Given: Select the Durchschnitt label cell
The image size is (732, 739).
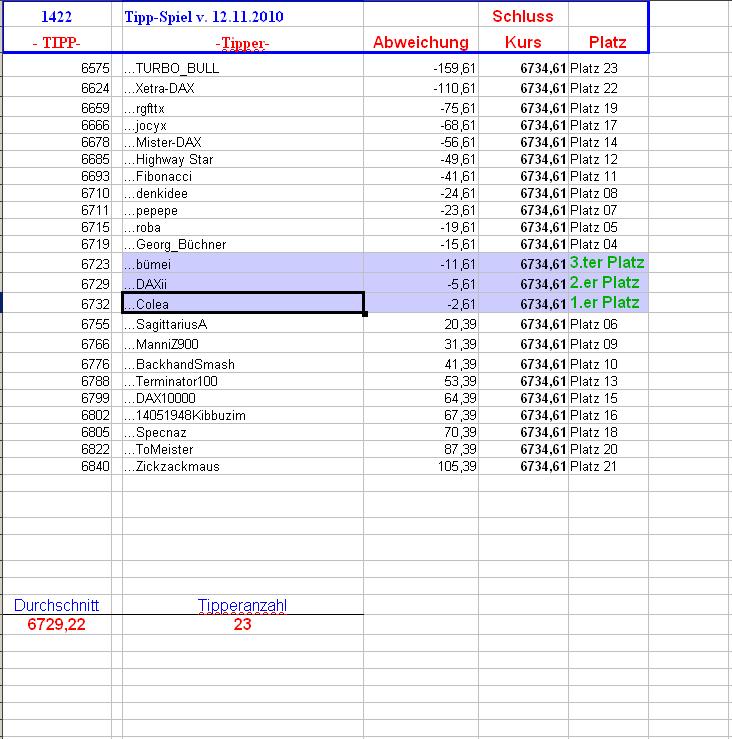Looking at the screenshot, I should (x=57, y=605).
